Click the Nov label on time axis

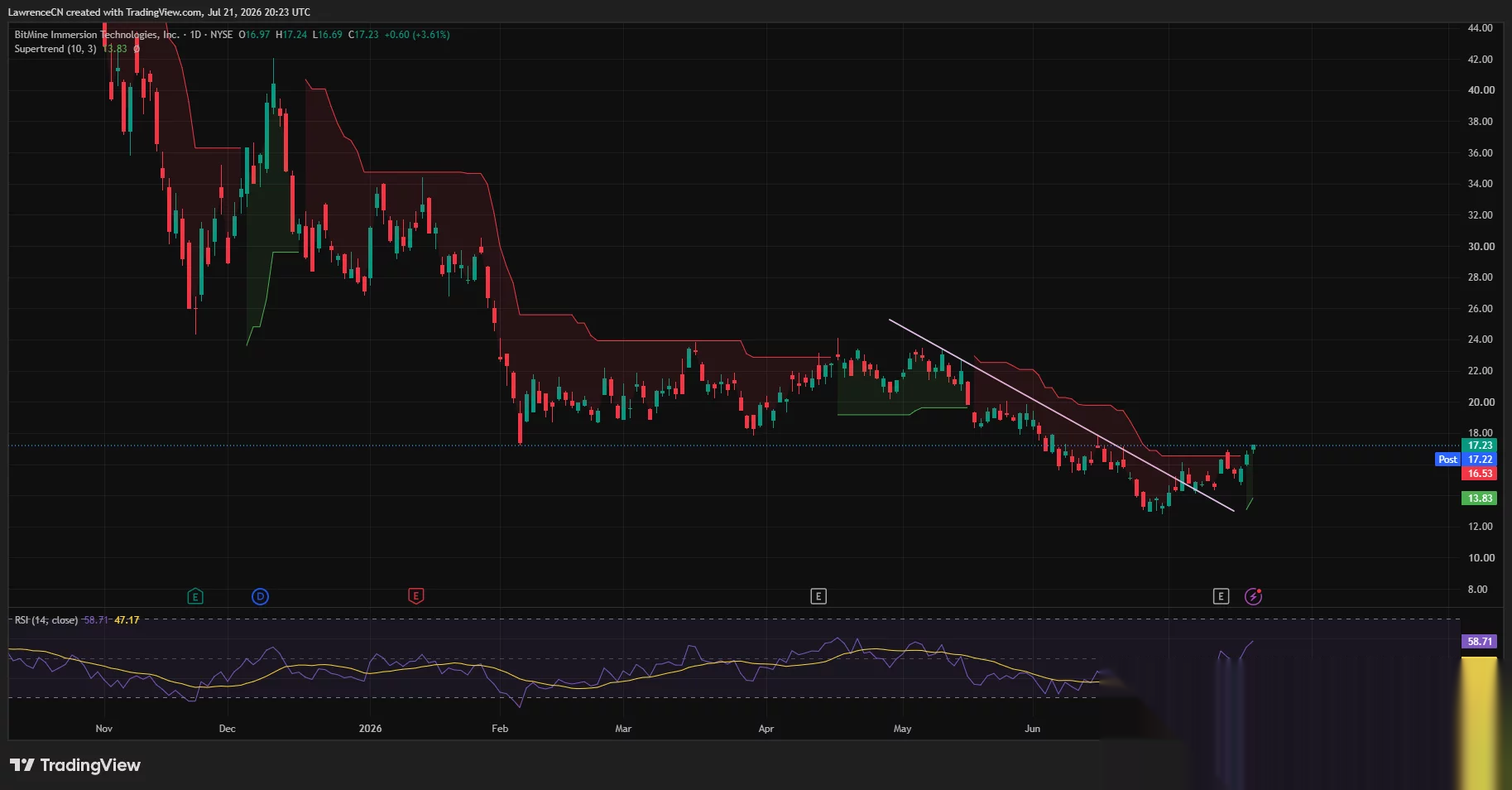coord(104,729)
